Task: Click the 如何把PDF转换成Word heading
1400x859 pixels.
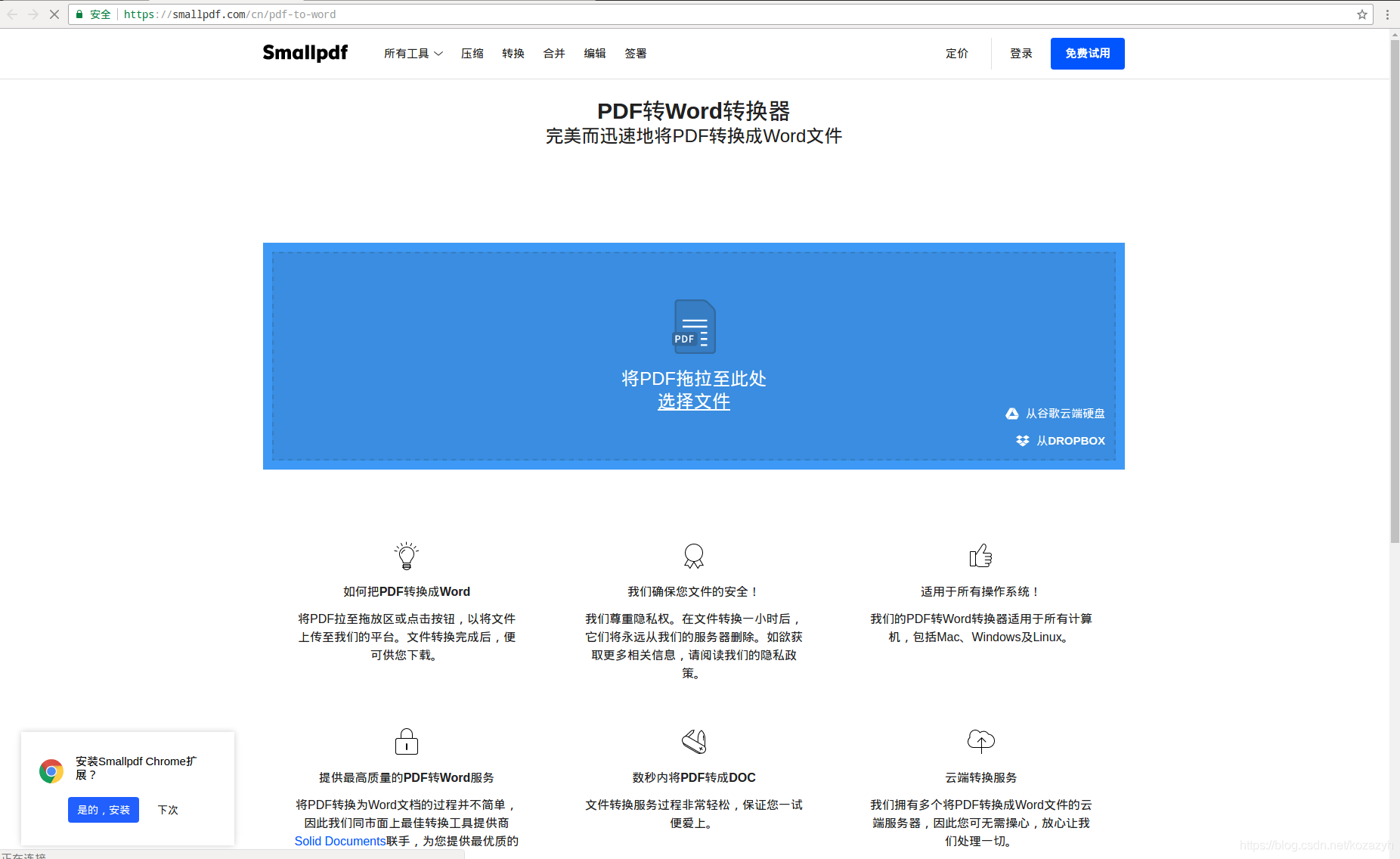Action: (407, 591)
